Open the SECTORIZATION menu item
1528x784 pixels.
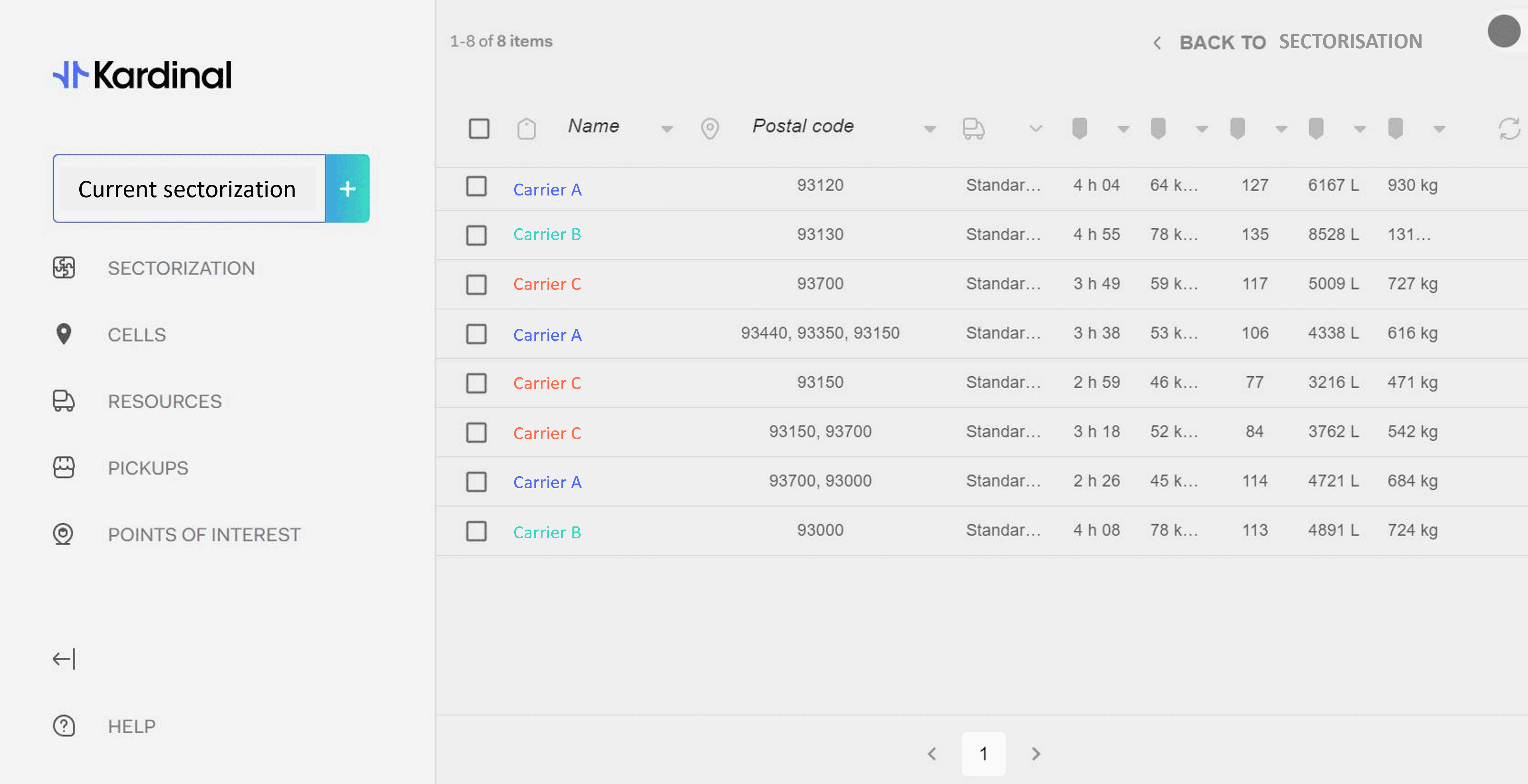181,268
